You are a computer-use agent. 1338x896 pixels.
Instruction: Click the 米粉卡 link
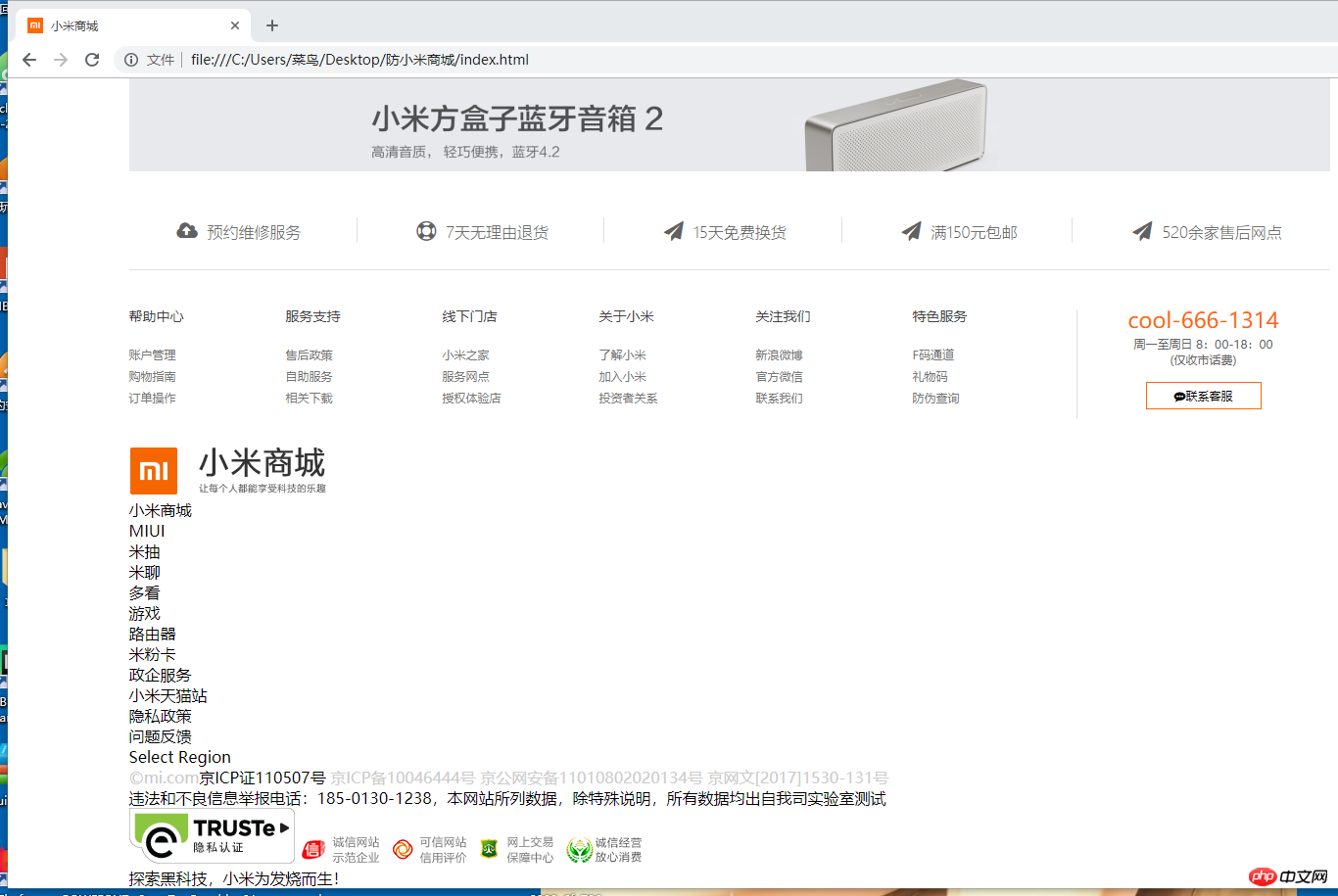pos(152,655)
